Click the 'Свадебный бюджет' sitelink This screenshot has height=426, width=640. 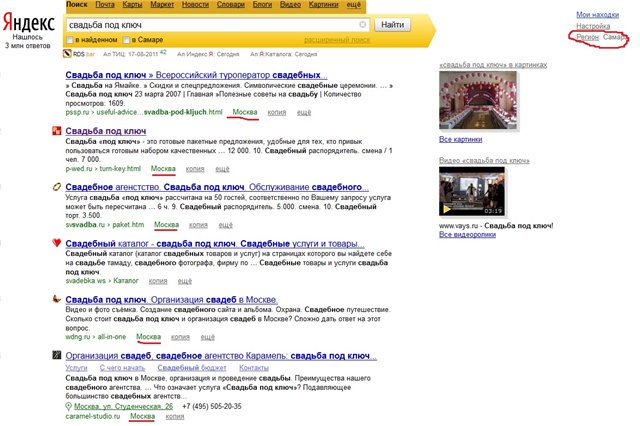click(x=191, y=368)
